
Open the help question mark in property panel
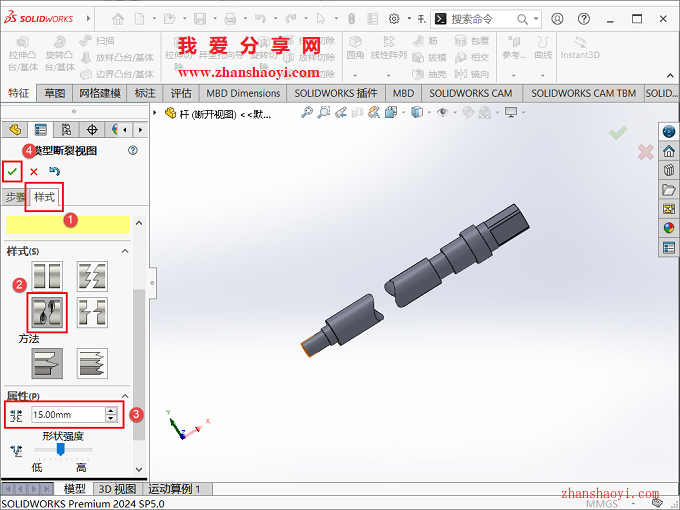click(132, 150)
